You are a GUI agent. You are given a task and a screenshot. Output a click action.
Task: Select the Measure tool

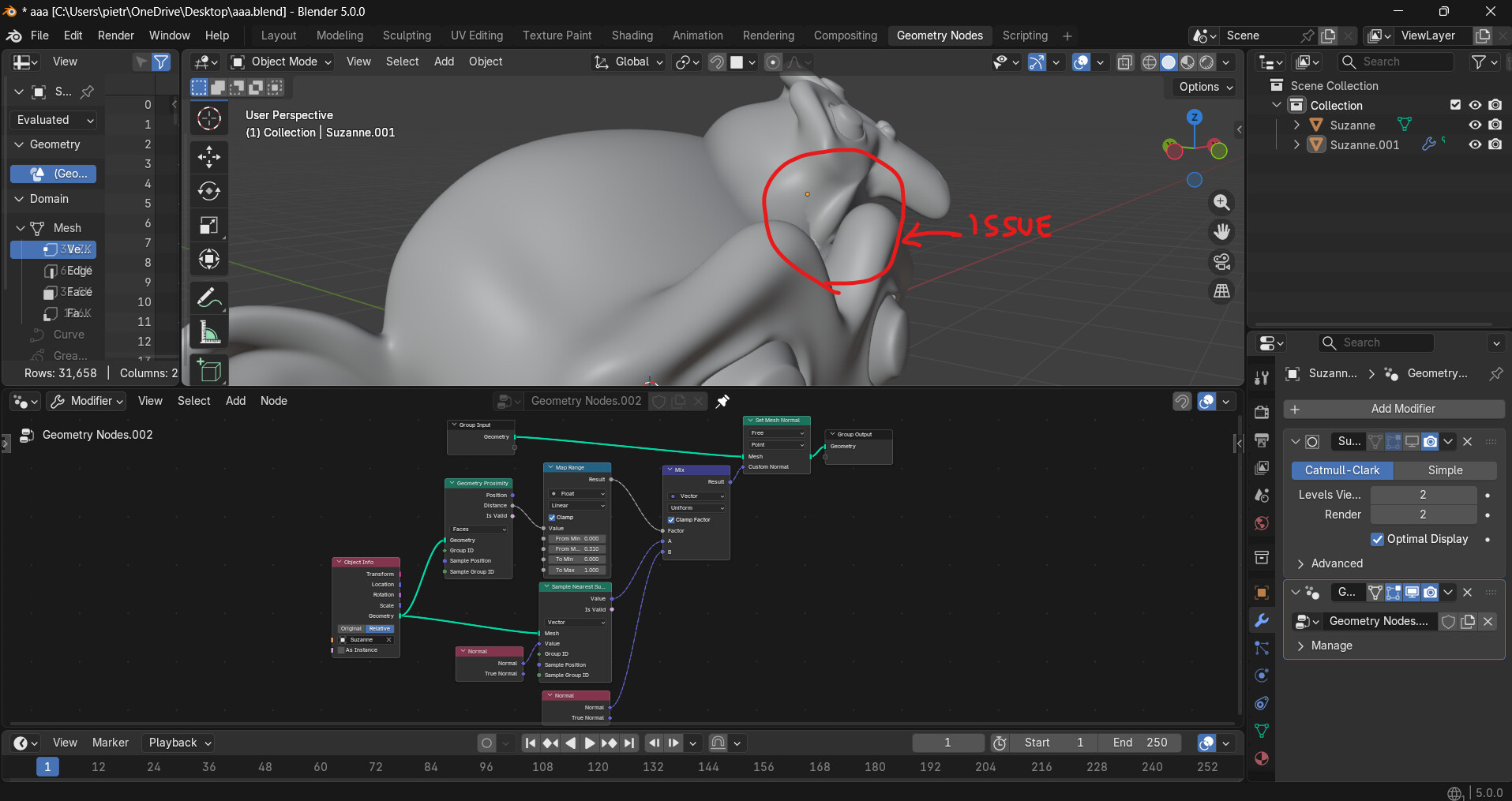coord(208,332)
